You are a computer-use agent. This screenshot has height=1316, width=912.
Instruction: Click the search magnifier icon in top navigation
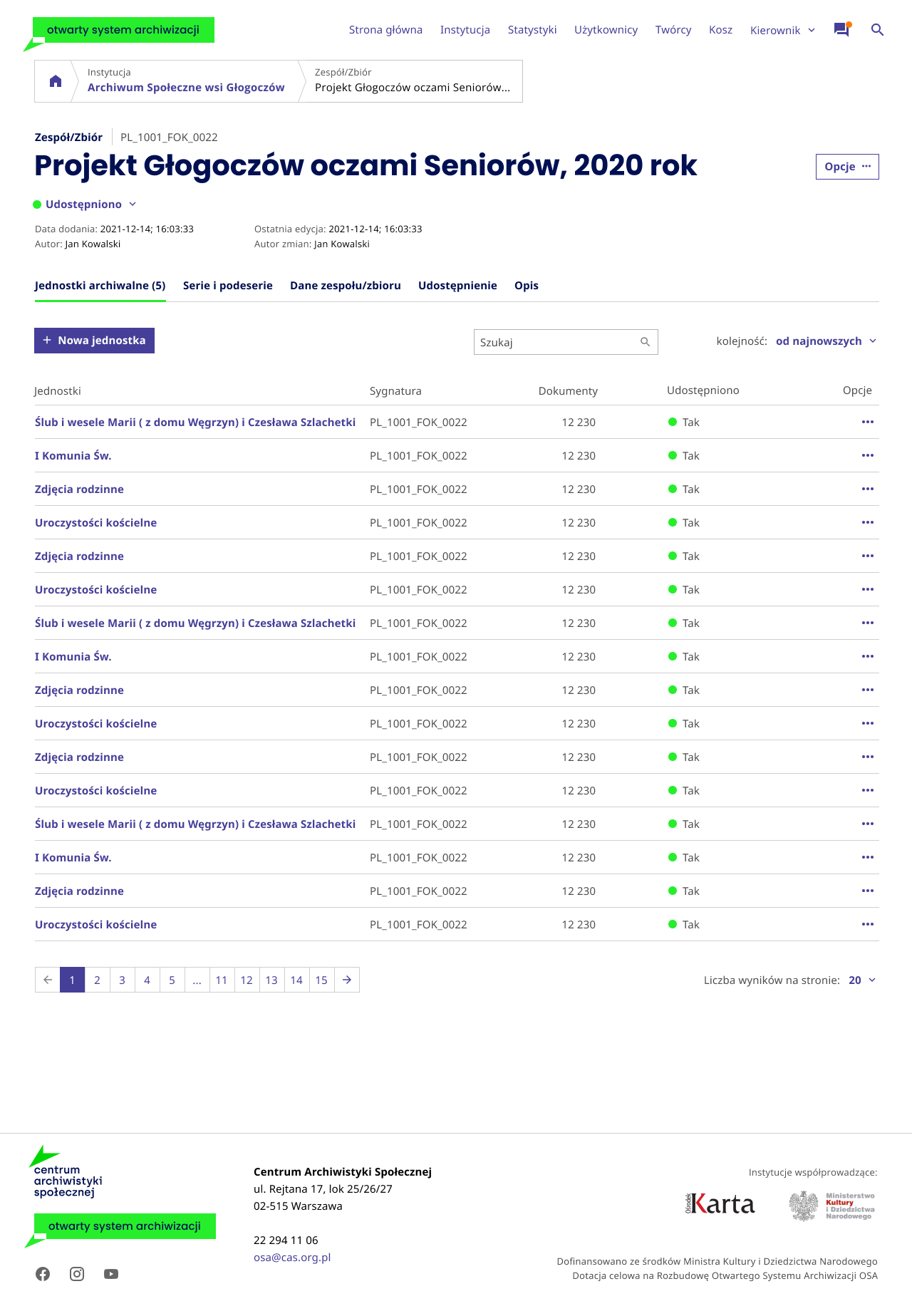(x=877, y=30)
